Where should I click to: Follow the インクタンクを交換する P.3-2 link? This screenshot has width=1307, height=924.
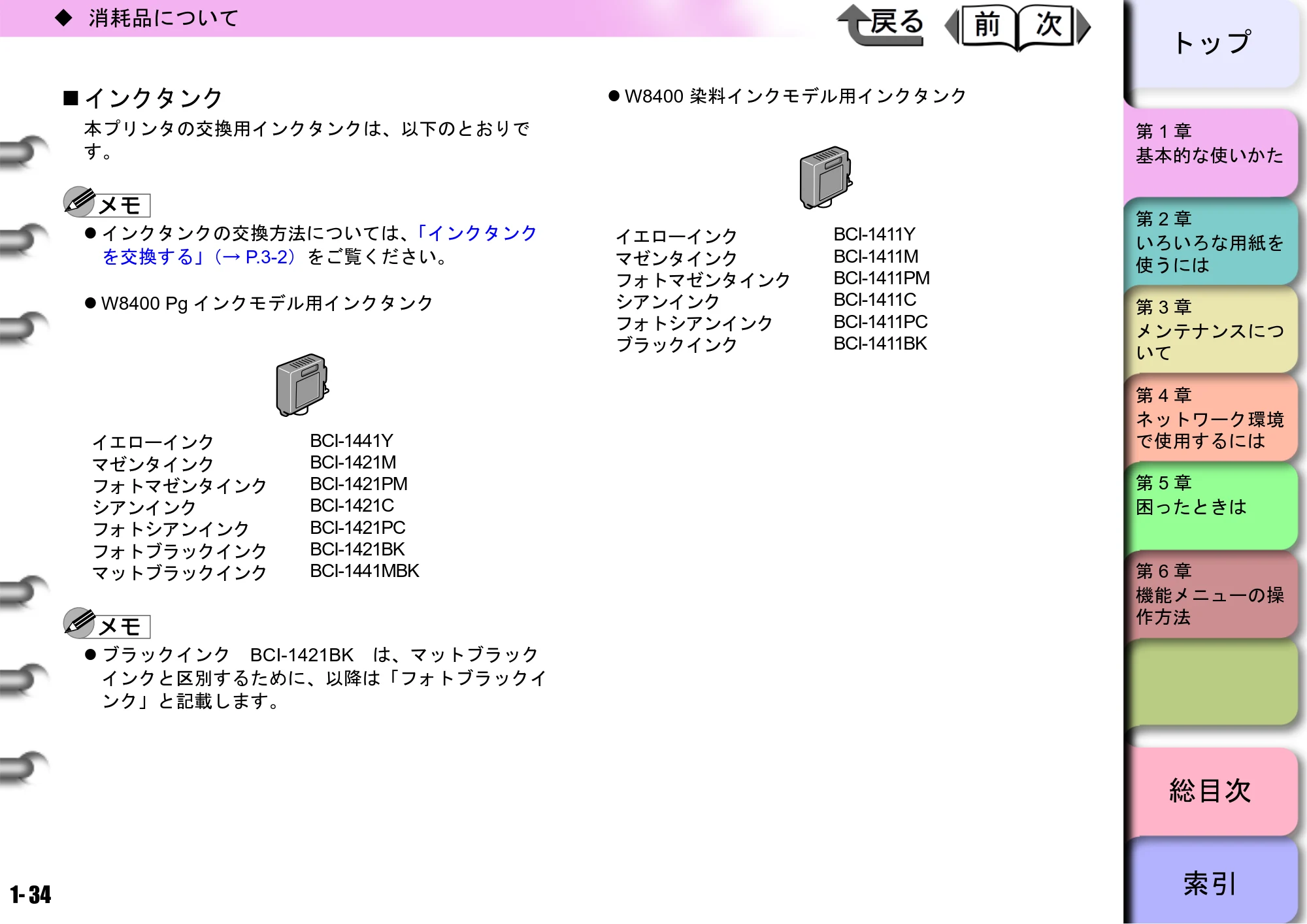click(x=320, y=244)
